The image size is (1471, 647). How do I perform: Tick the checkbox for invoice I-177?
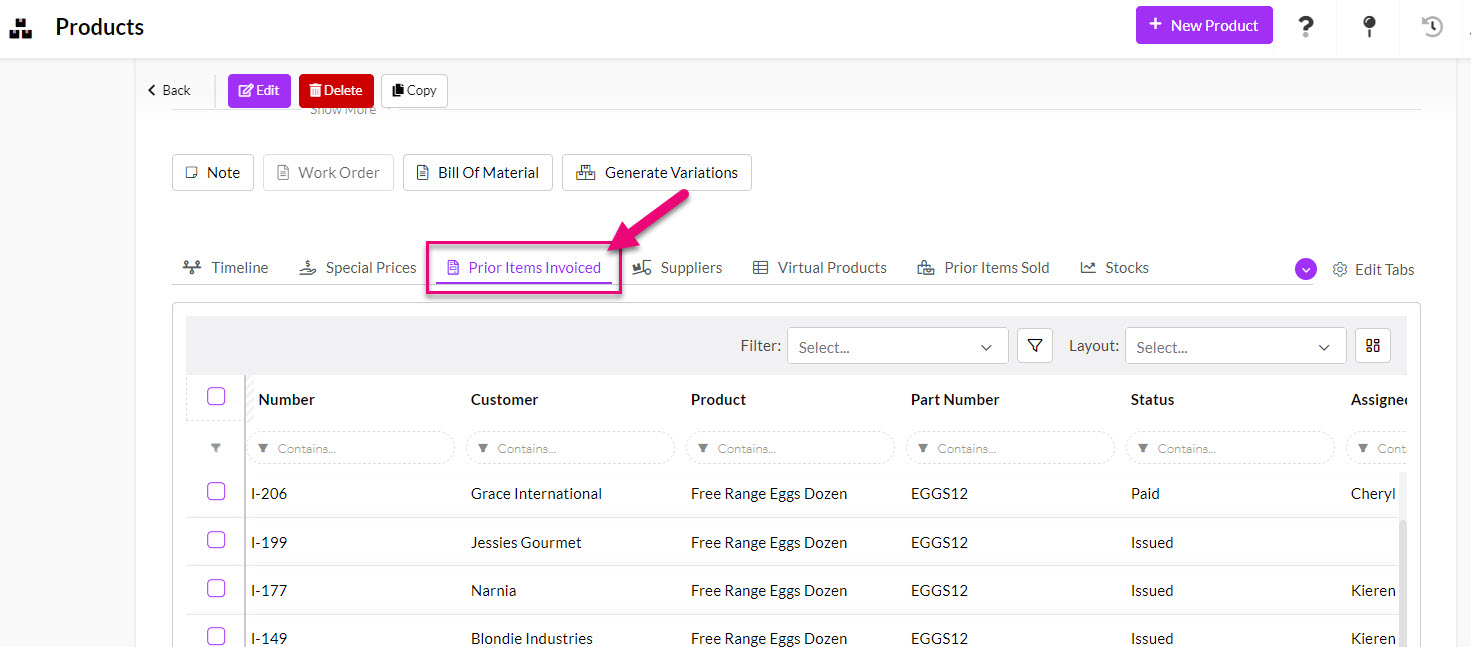[216, 588]
